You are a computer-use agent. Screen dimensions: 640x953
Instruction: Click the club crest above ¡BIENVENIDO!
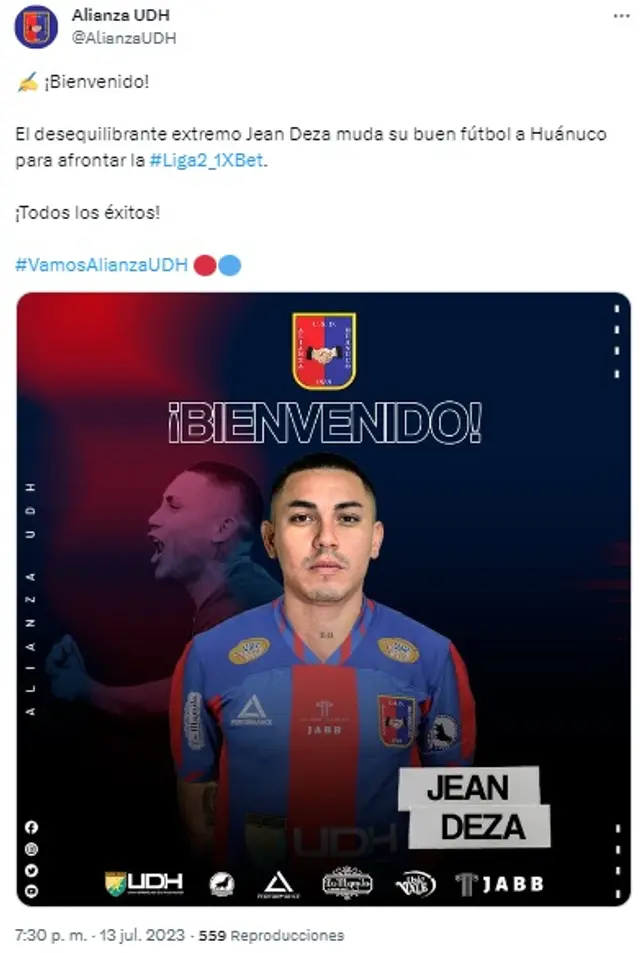click(x=324, y=351)
